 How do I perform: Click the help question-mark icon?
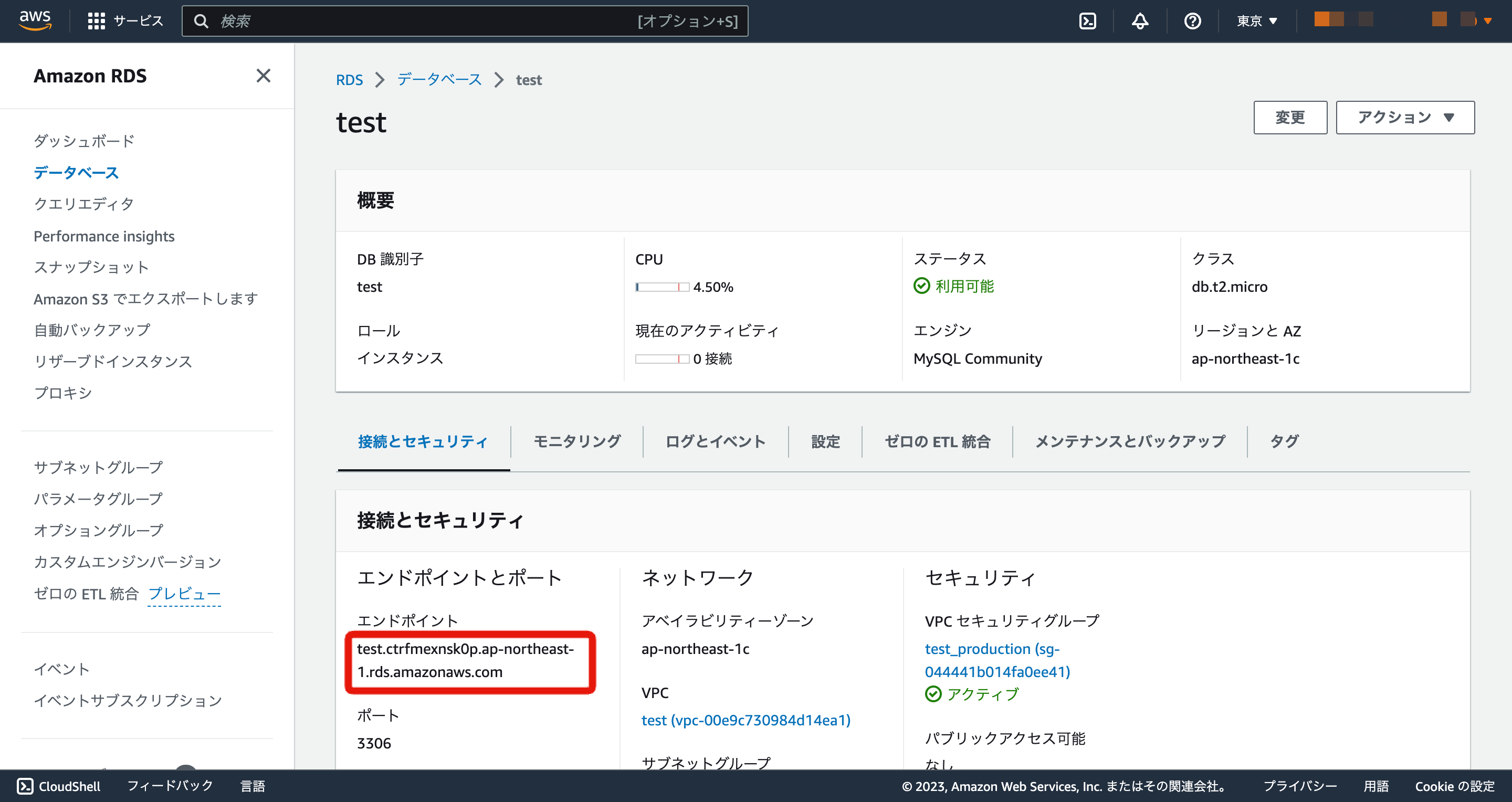click(x=1192, y=20)
